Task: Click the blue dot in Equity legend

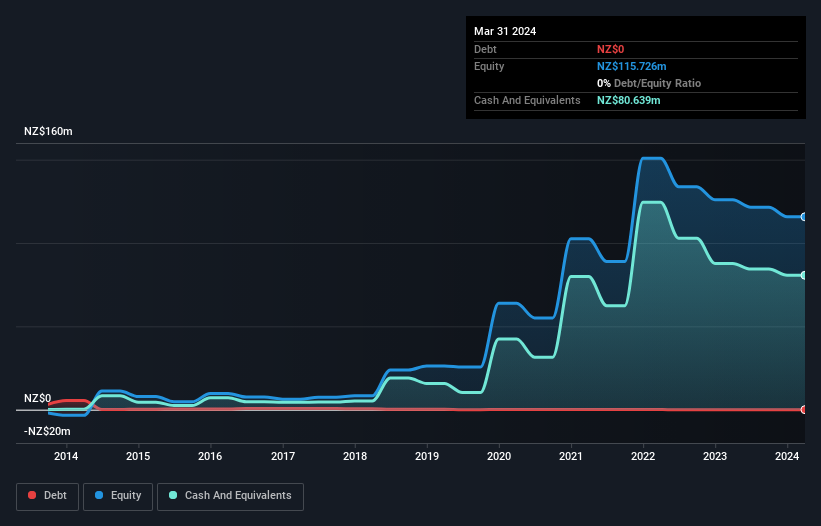Action: tap(99, 495)
